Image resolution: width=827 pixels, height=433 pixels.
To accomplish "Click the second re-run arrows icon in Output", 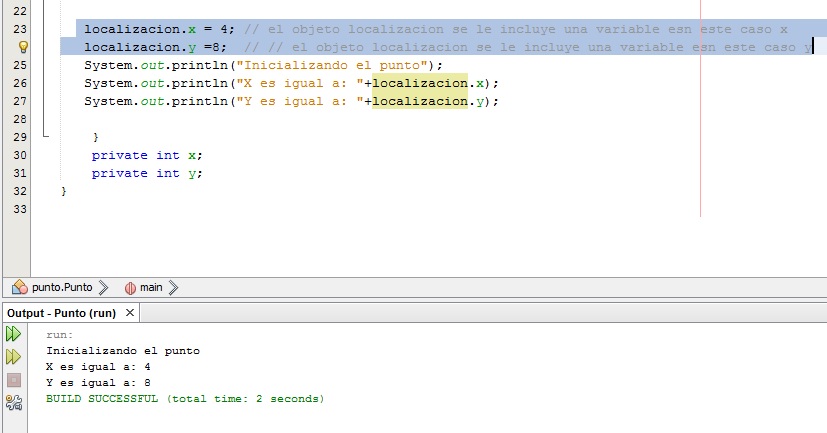I will coord(14,357).
